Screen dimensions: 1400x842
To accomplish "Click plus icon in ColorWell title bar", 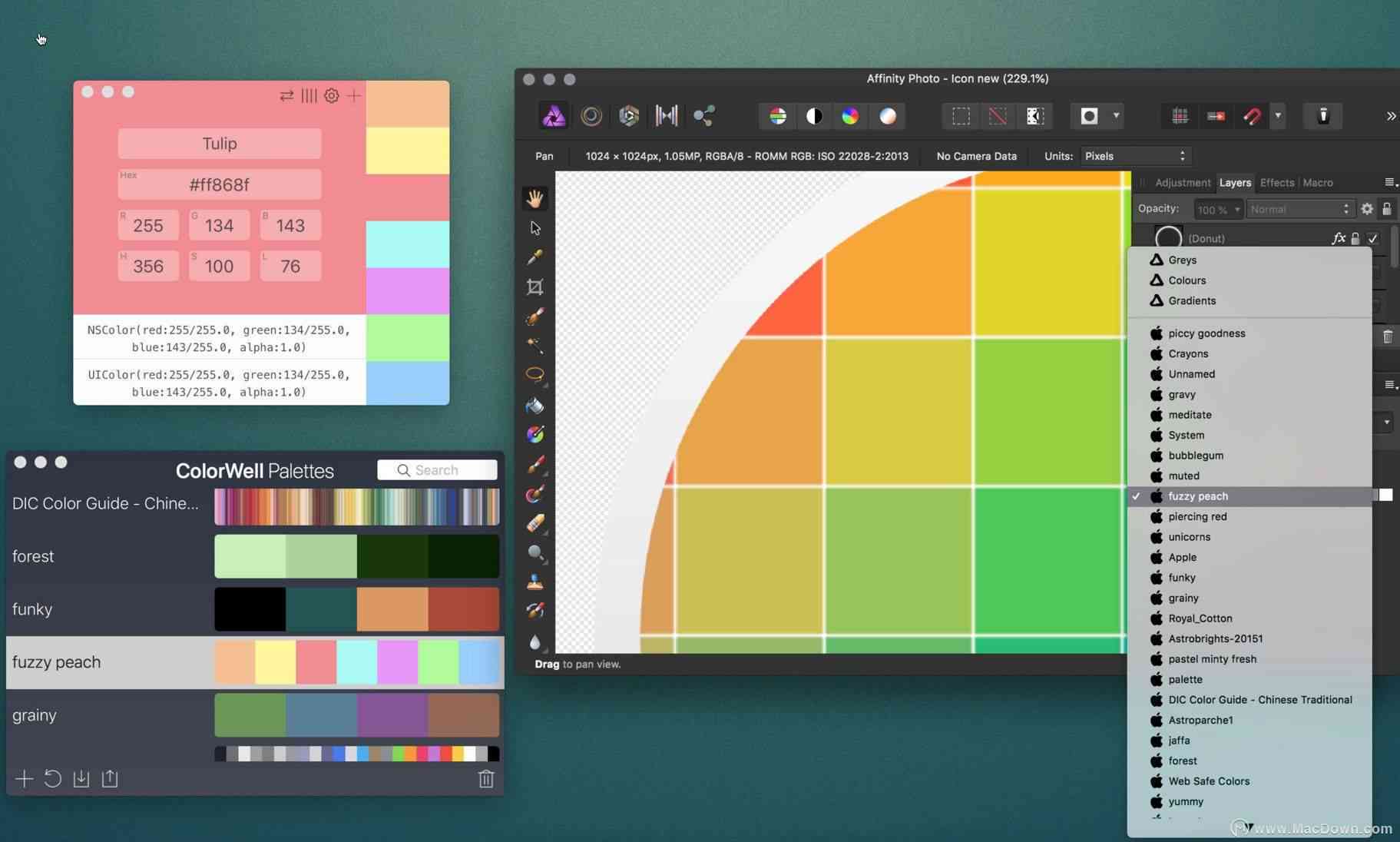I will (354, 95).
